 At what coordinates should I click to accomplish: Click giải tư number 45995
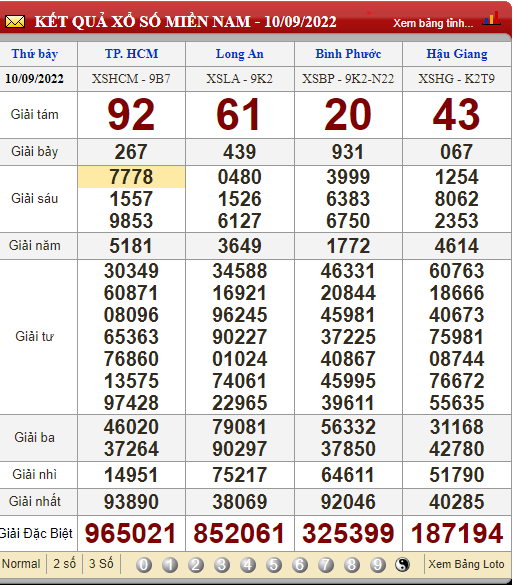pos(348,381)
